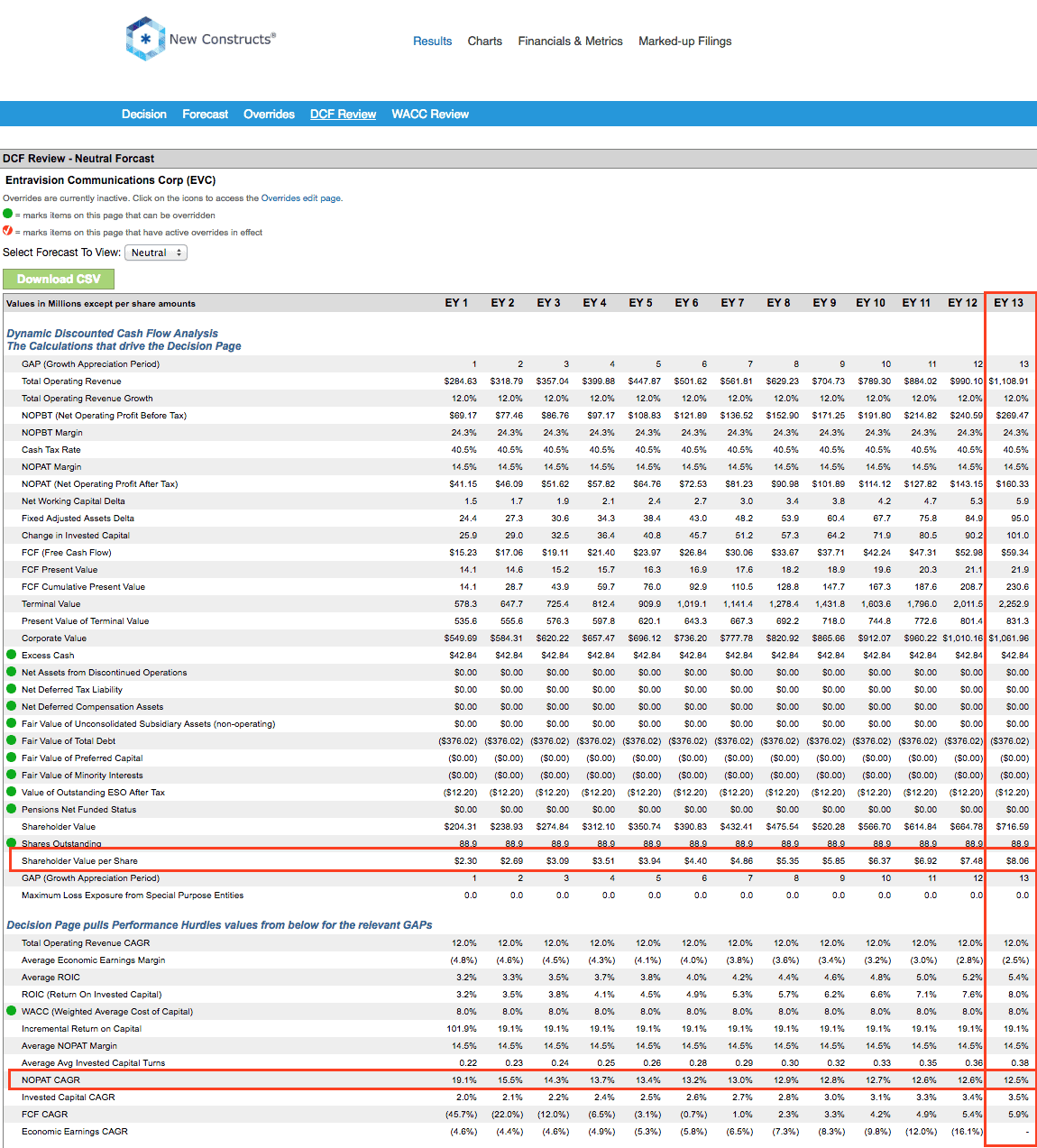Click the Incremental Return on Capital label
This screenshot has width=1037, height=1148.
(82, 1029)
